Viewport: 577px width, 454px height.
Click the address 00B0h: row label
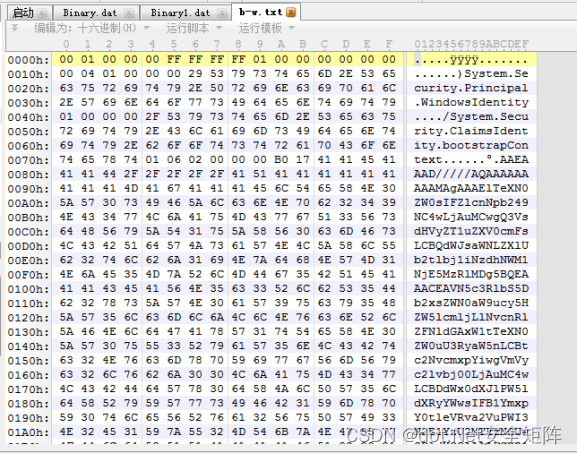(x=28, y=217)
